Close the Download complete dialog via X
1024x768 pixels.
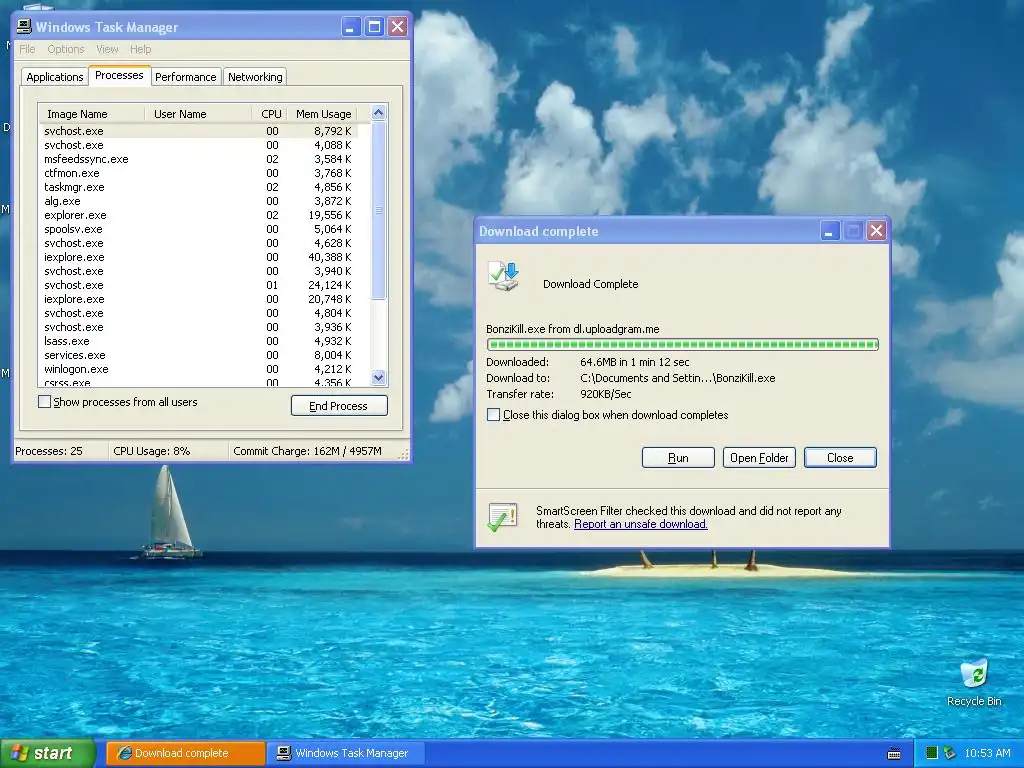(876, 231)
